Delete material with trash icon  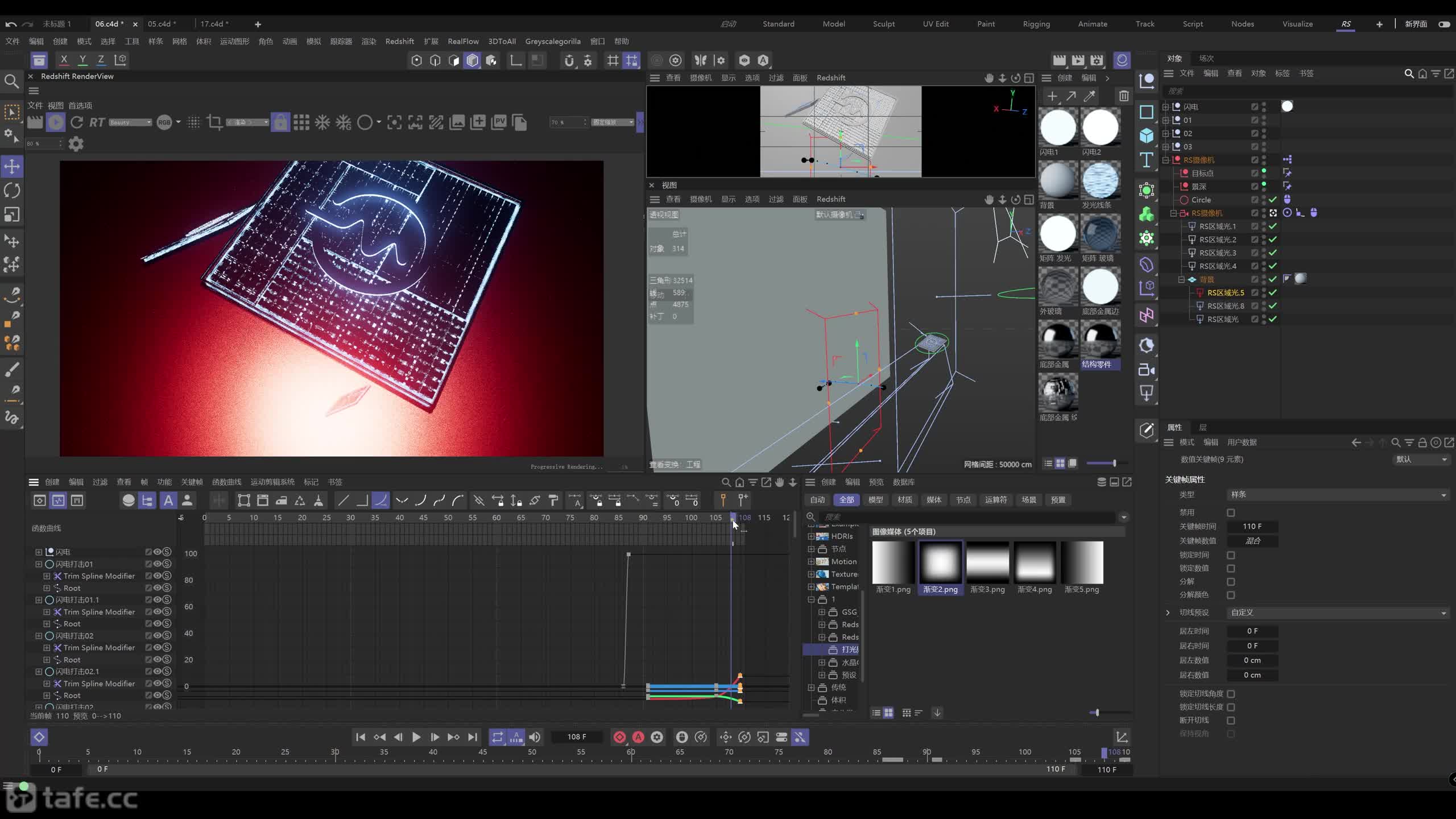tap(1124, 96)
